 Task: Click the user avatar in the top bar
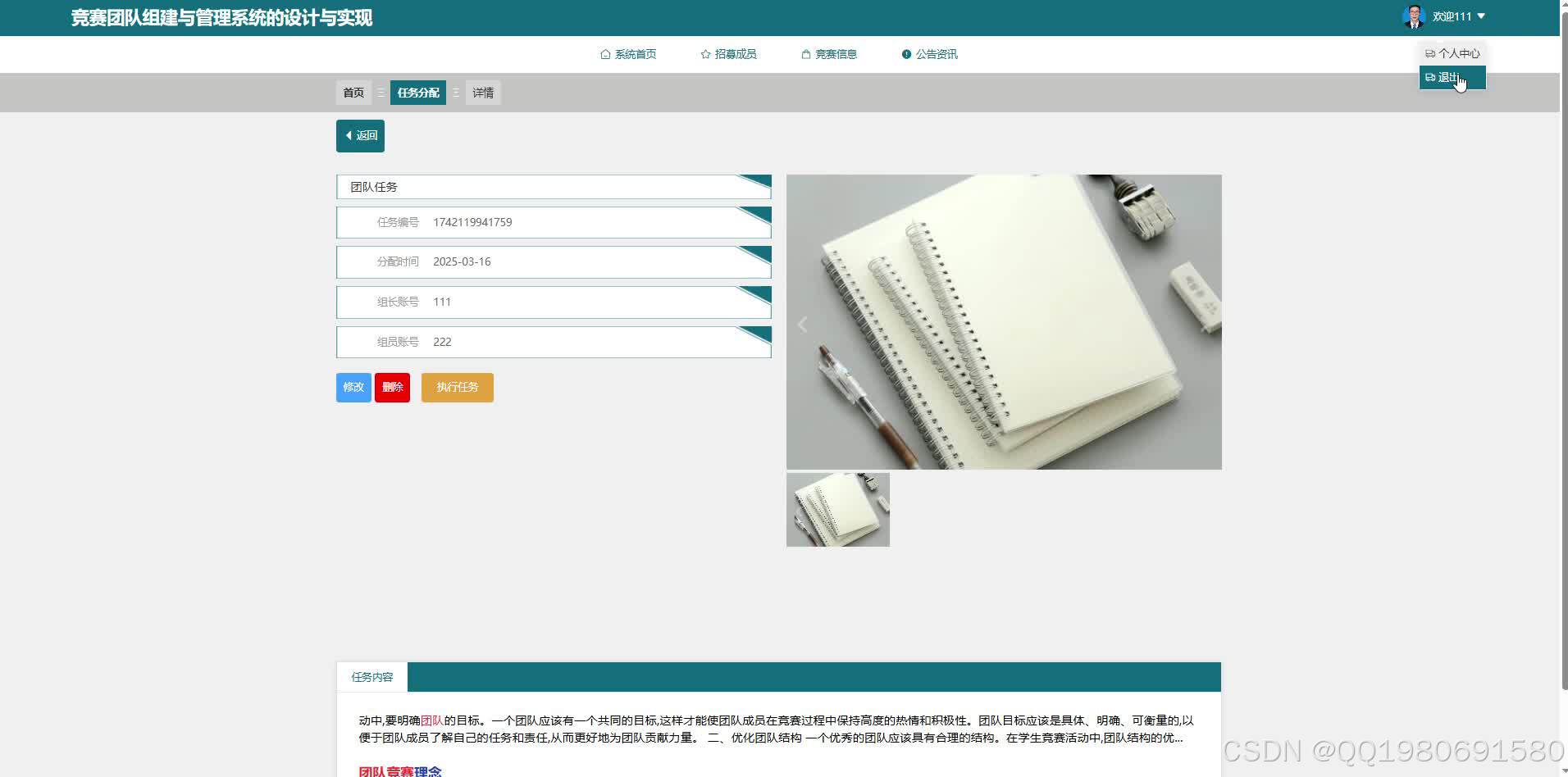[x=1415, y=16]
